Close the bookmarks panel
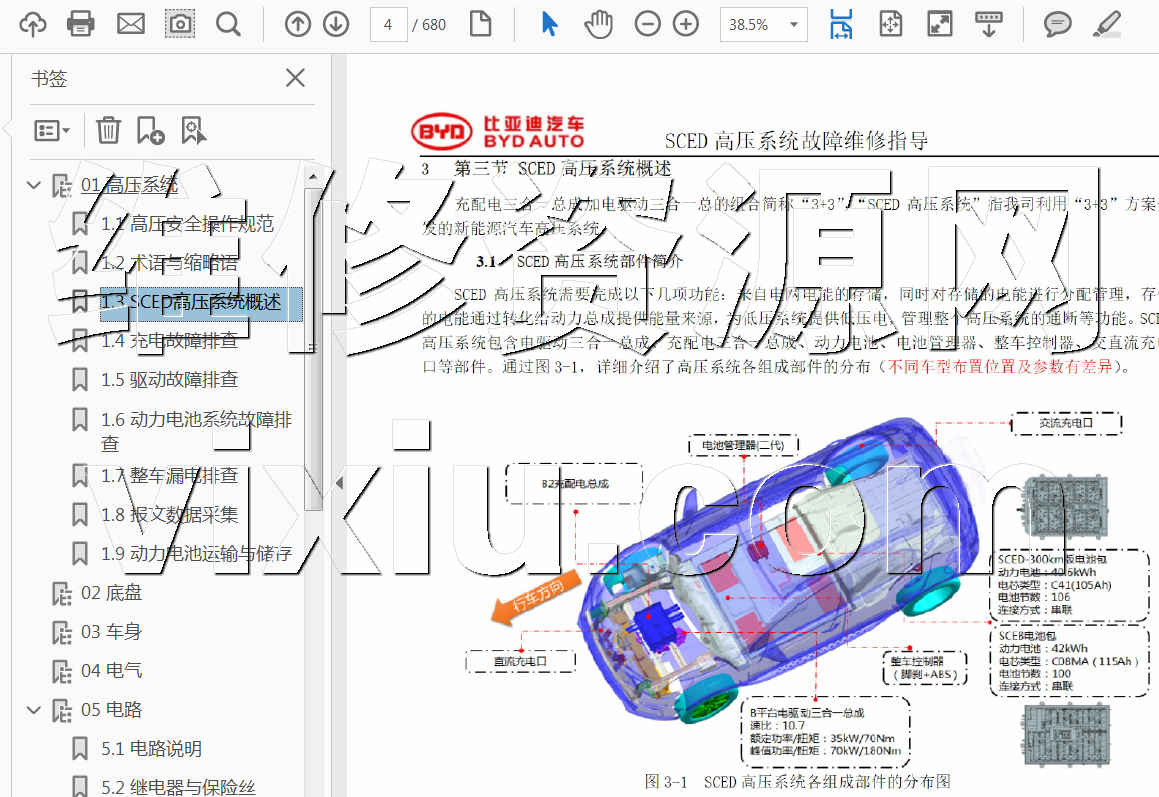 point(295,78)
